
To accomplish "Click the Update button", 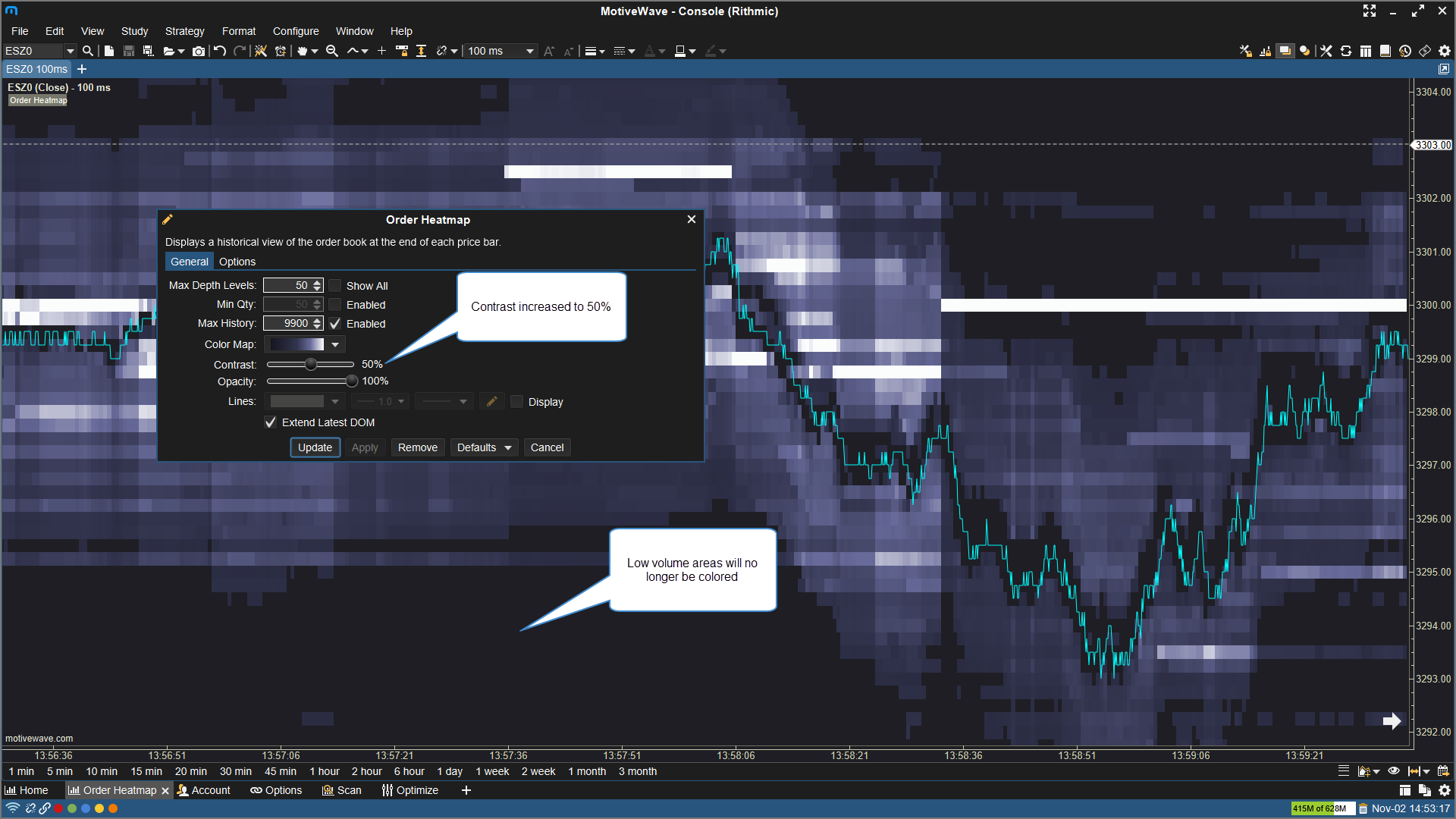I will click(315, 447).
